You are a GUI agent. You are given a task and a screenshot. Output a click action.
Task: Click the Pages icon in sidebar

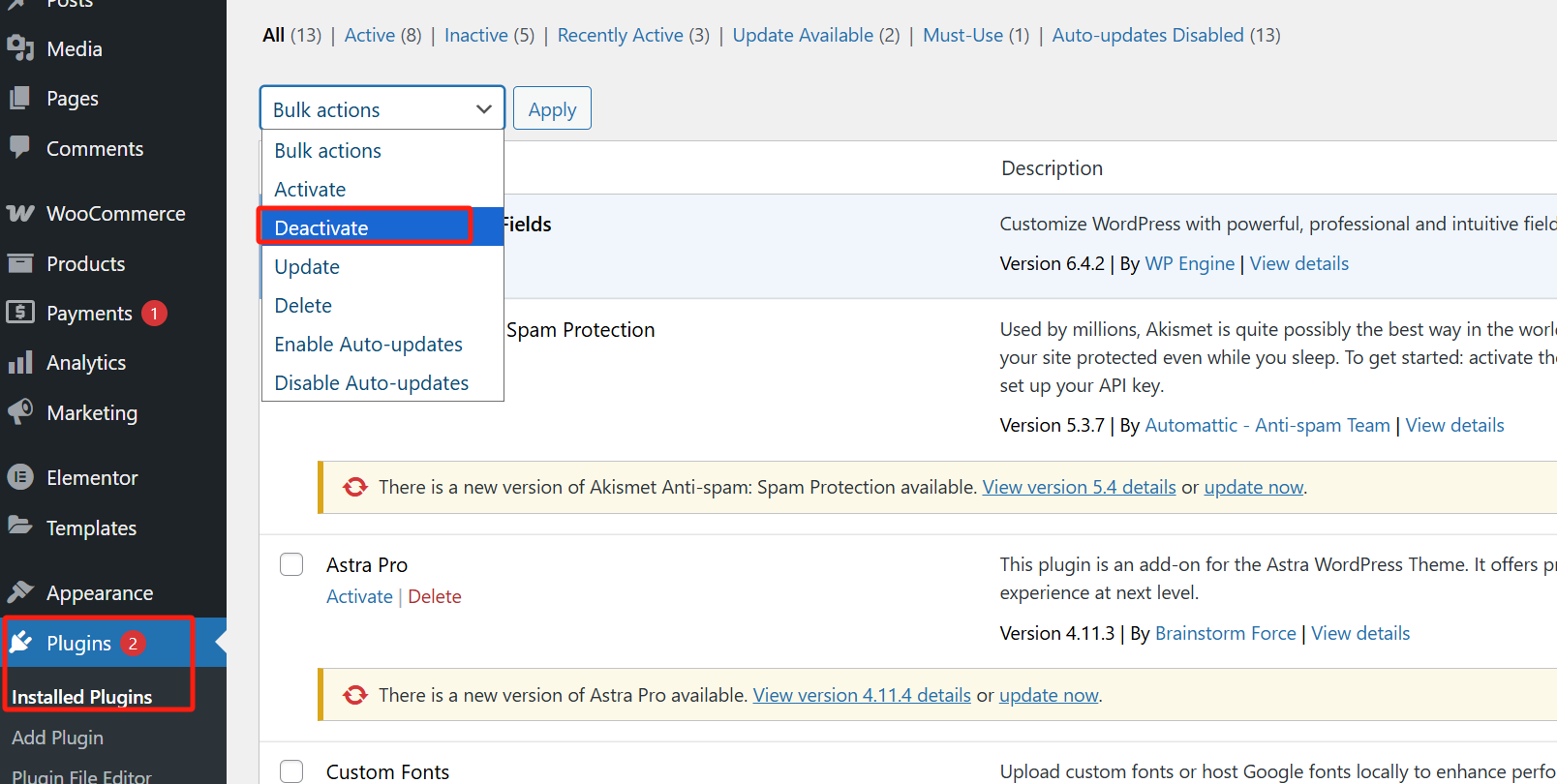point(20,98)
